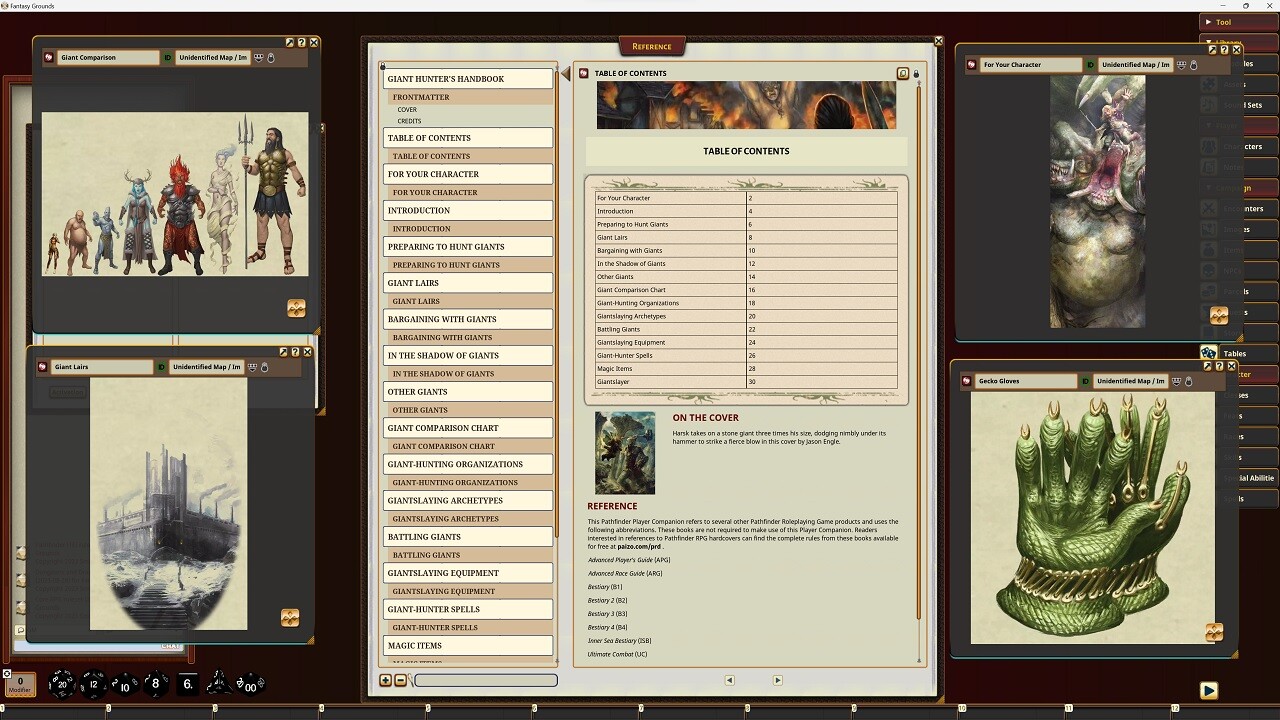Image resolution: width=1280 pixels, height=720 pixels.
Task: Roll the d20 die in the dice tray
Action: 62,683
